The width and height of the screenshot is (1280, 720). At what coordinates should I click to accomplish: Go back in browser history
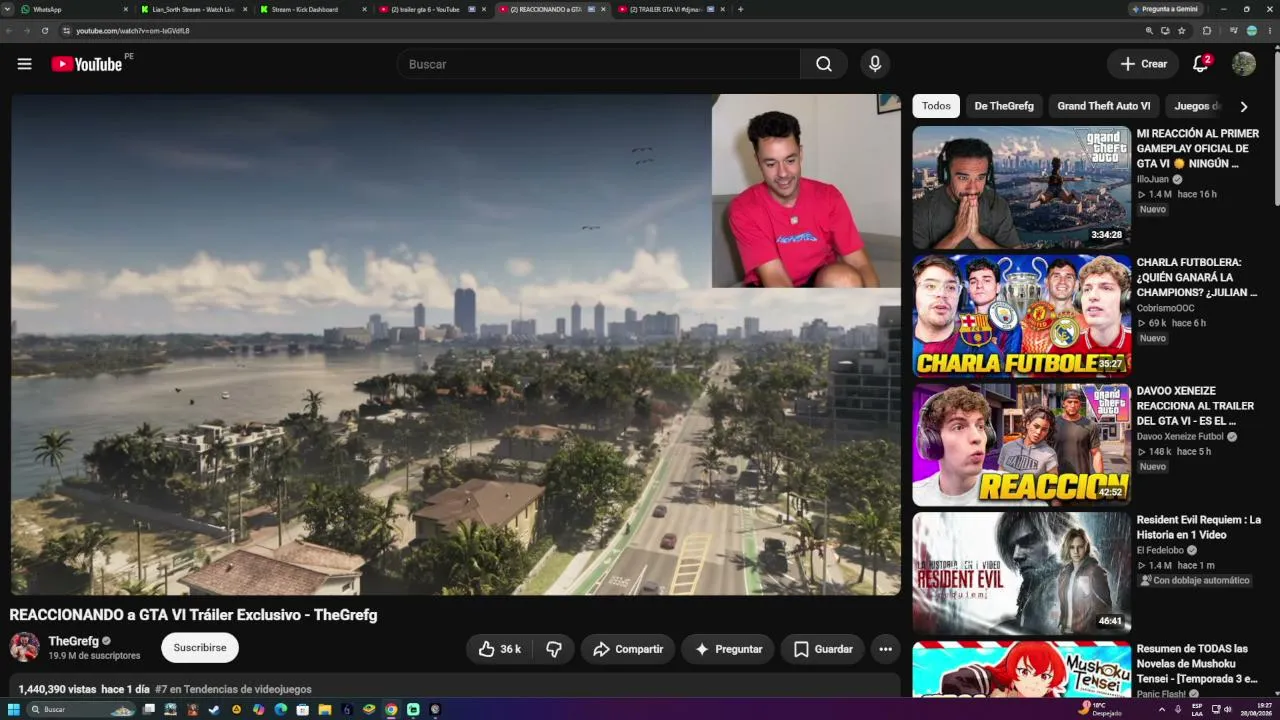(x=9, y=31)
